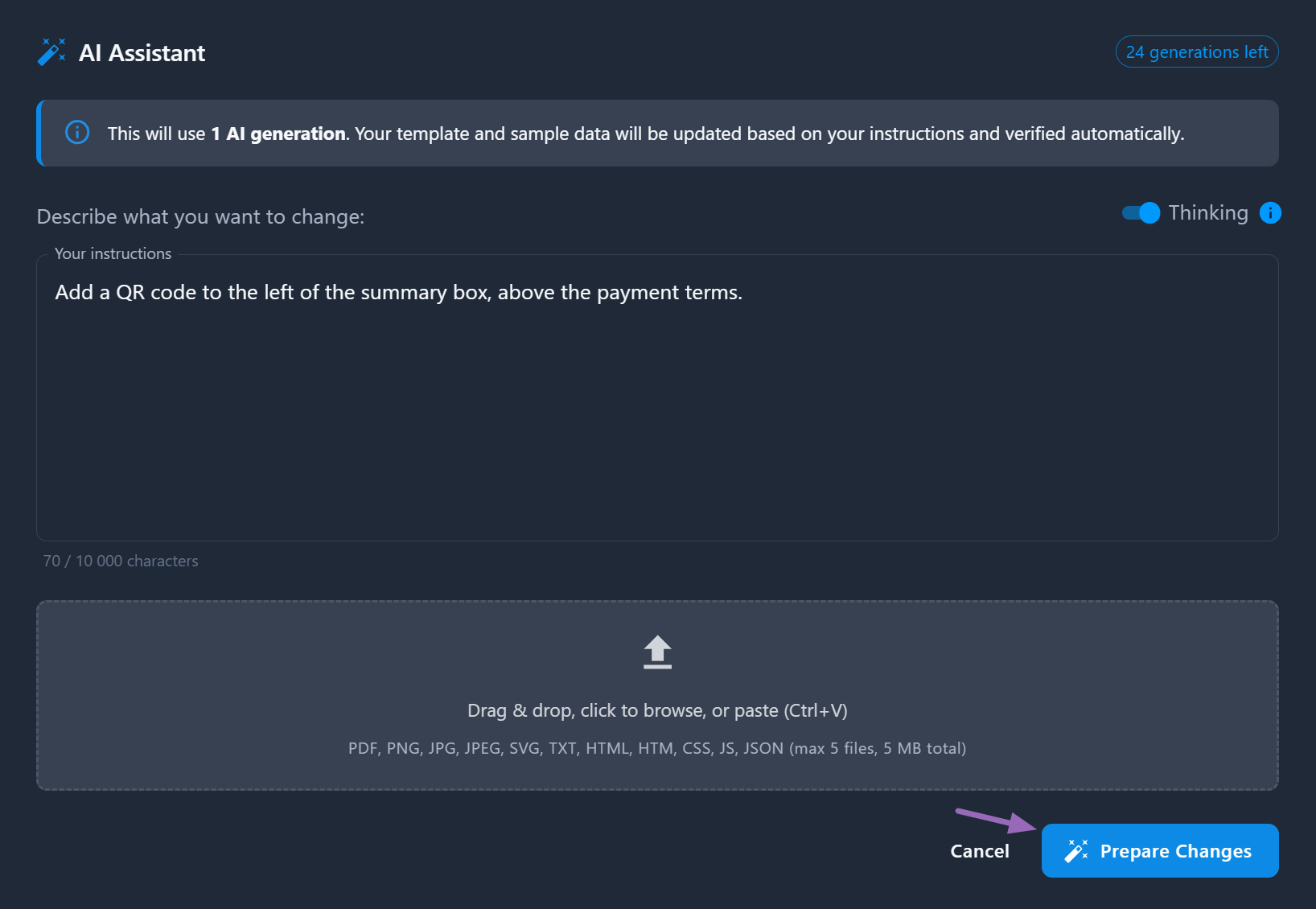Open file browser via the drop zone
The image size is (1316, 909).
[x=656, y=694]
